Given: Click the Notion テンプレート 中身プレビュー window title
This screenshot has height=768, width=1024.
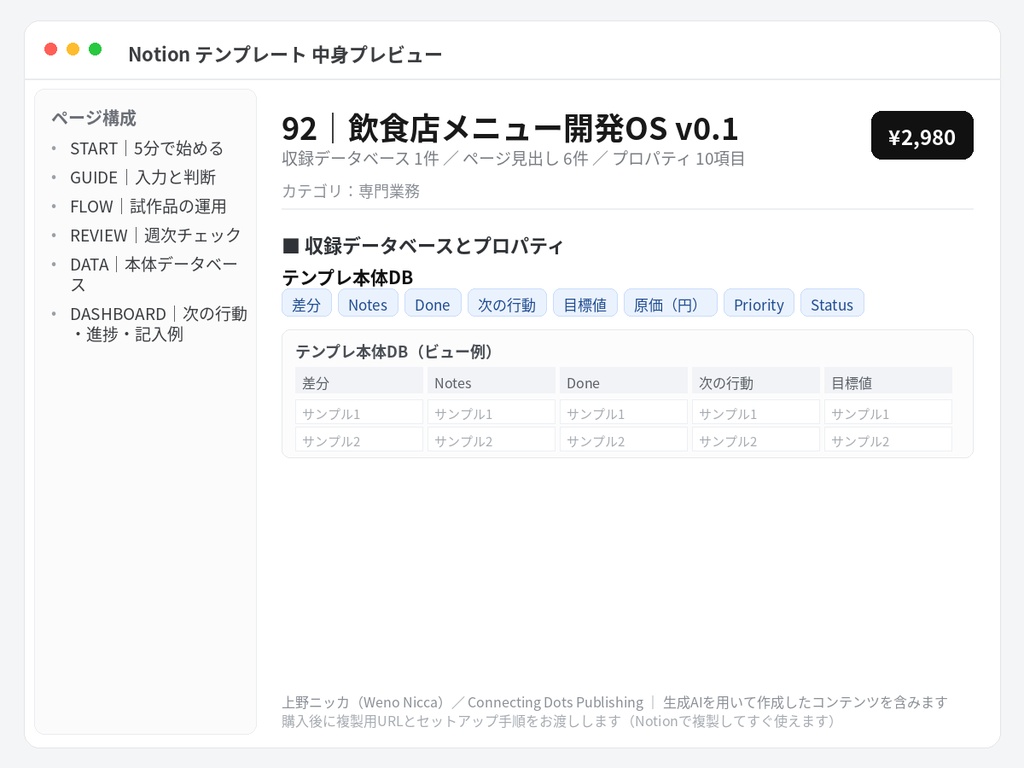Looking at the screenshot, I should click(x=285, y=54).
